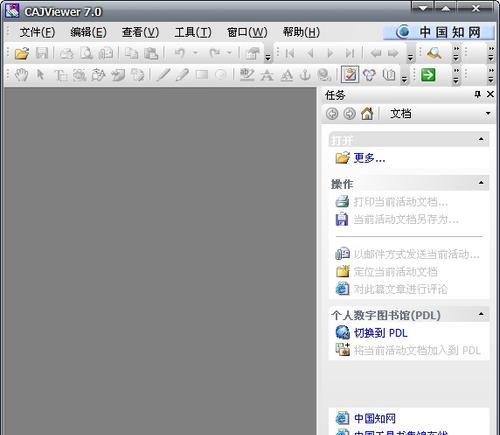Toggle the highlighted task pane toolbar button

[350, 75]
